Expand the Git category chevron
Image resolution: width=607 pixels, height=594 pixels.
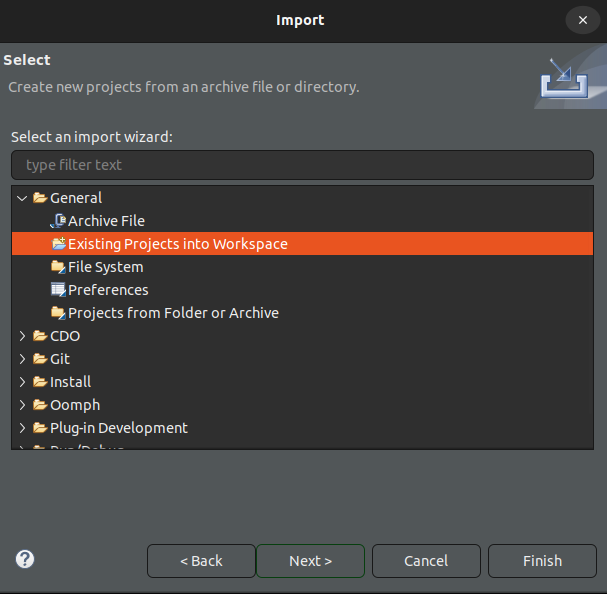click(22, 359)
